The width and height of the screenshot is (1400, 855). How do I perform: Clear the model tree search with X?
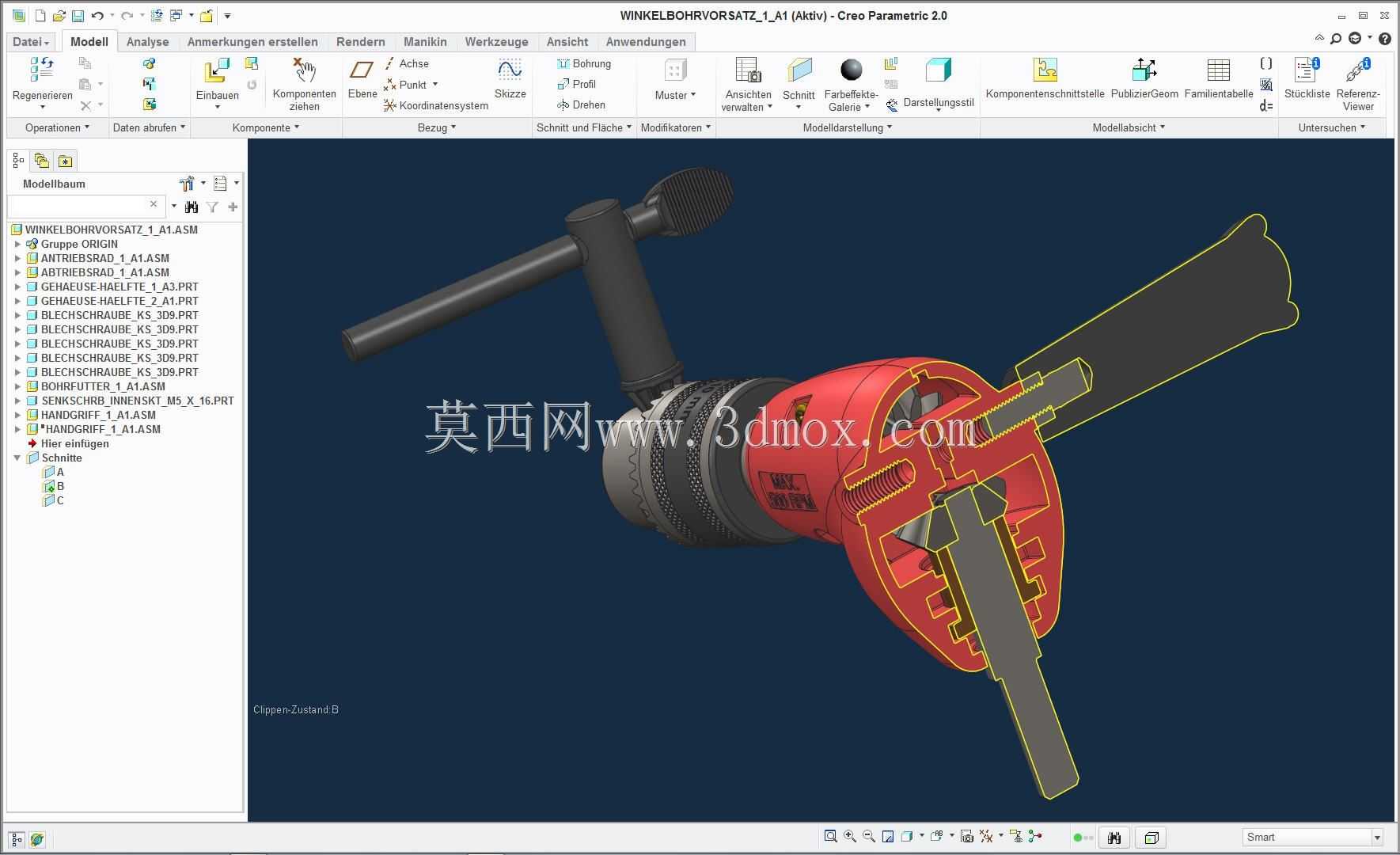coord(154,204)
